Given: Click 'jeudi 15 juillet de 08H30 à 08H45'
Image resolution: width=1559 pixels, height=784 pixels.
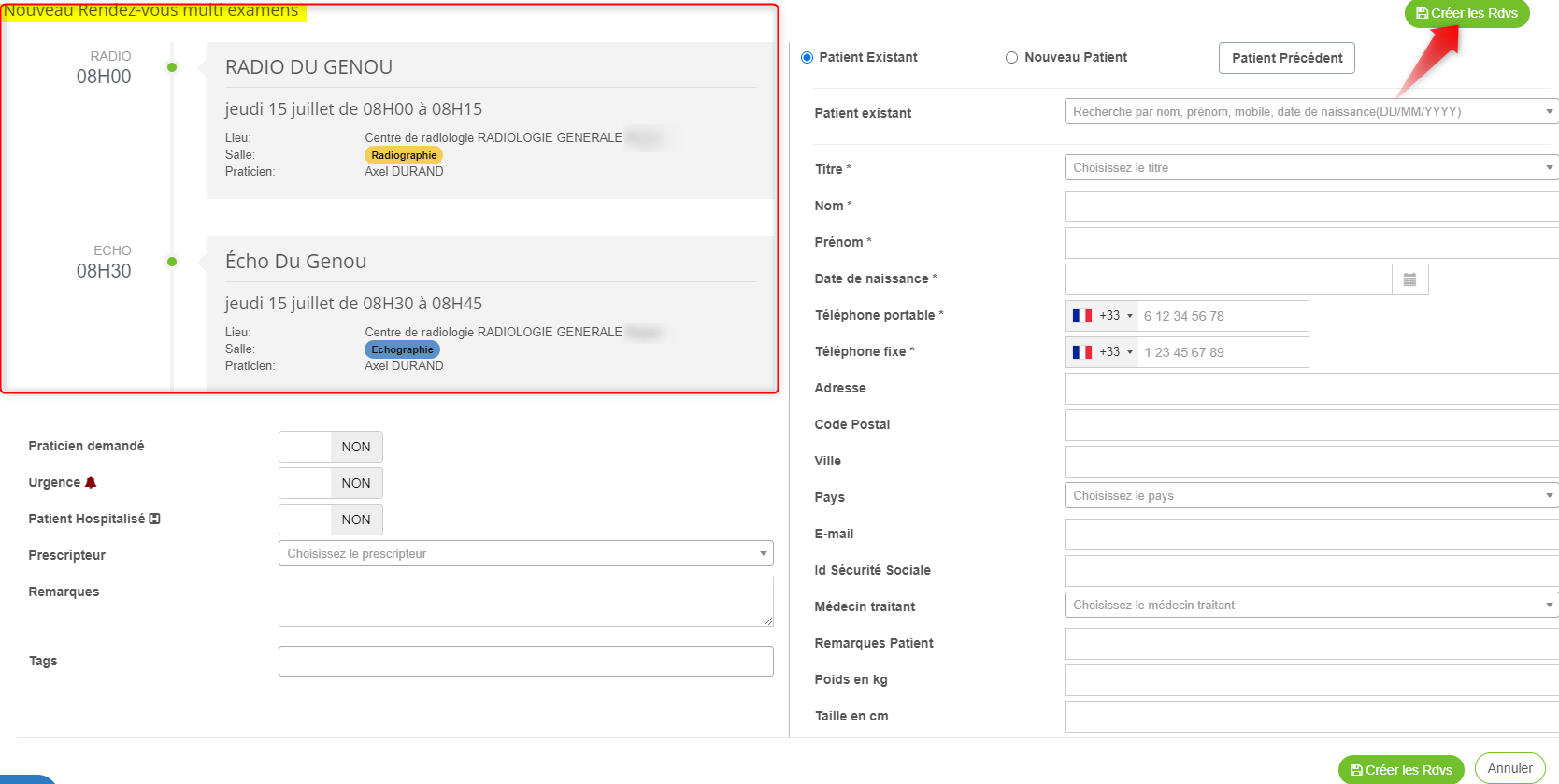Looking at the screenshot, I should click(353, 304).
